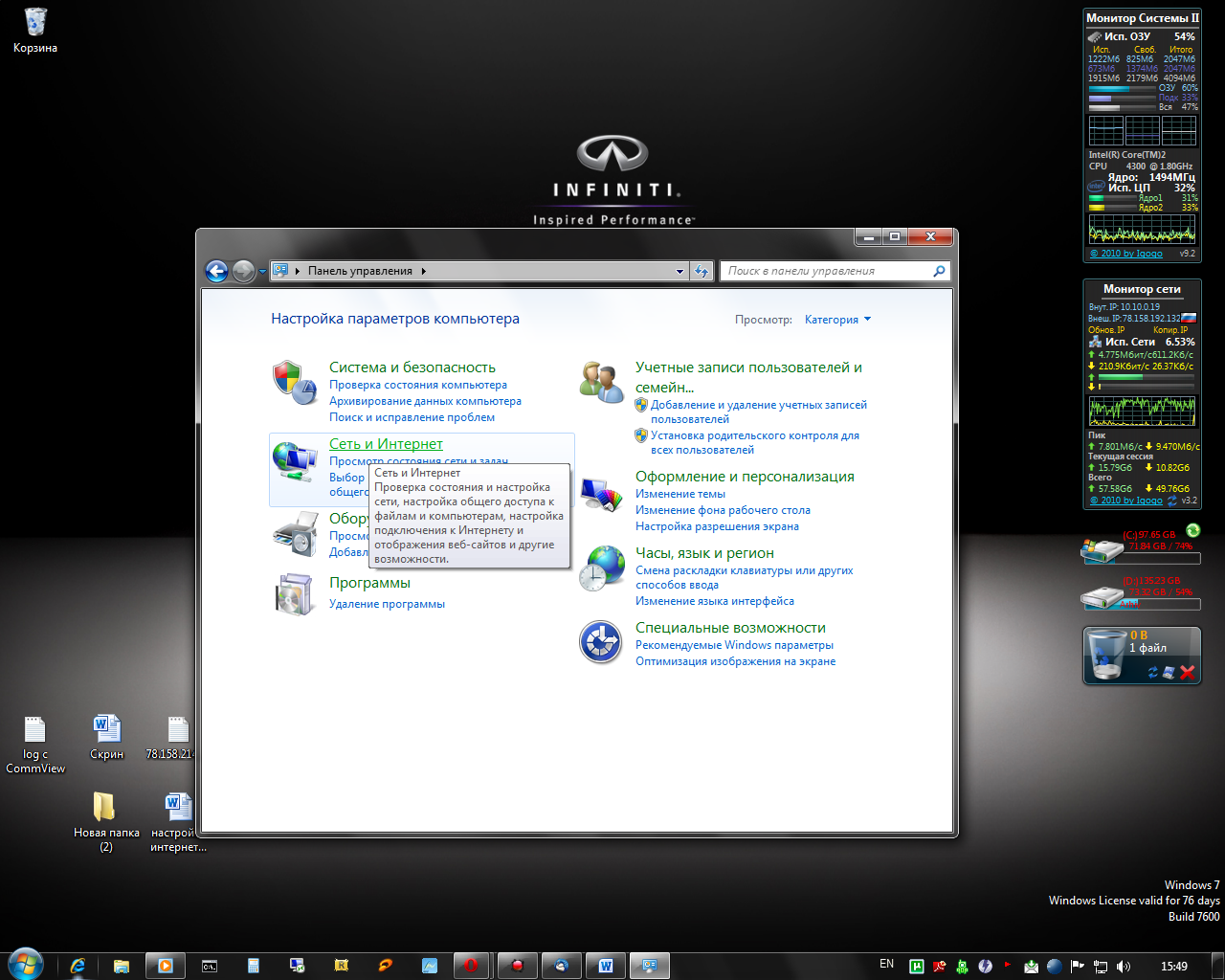The width and height of the screenshot is (1225, 980).
Task: Open the Категория view dropdown
Action: tap(837, 320)
